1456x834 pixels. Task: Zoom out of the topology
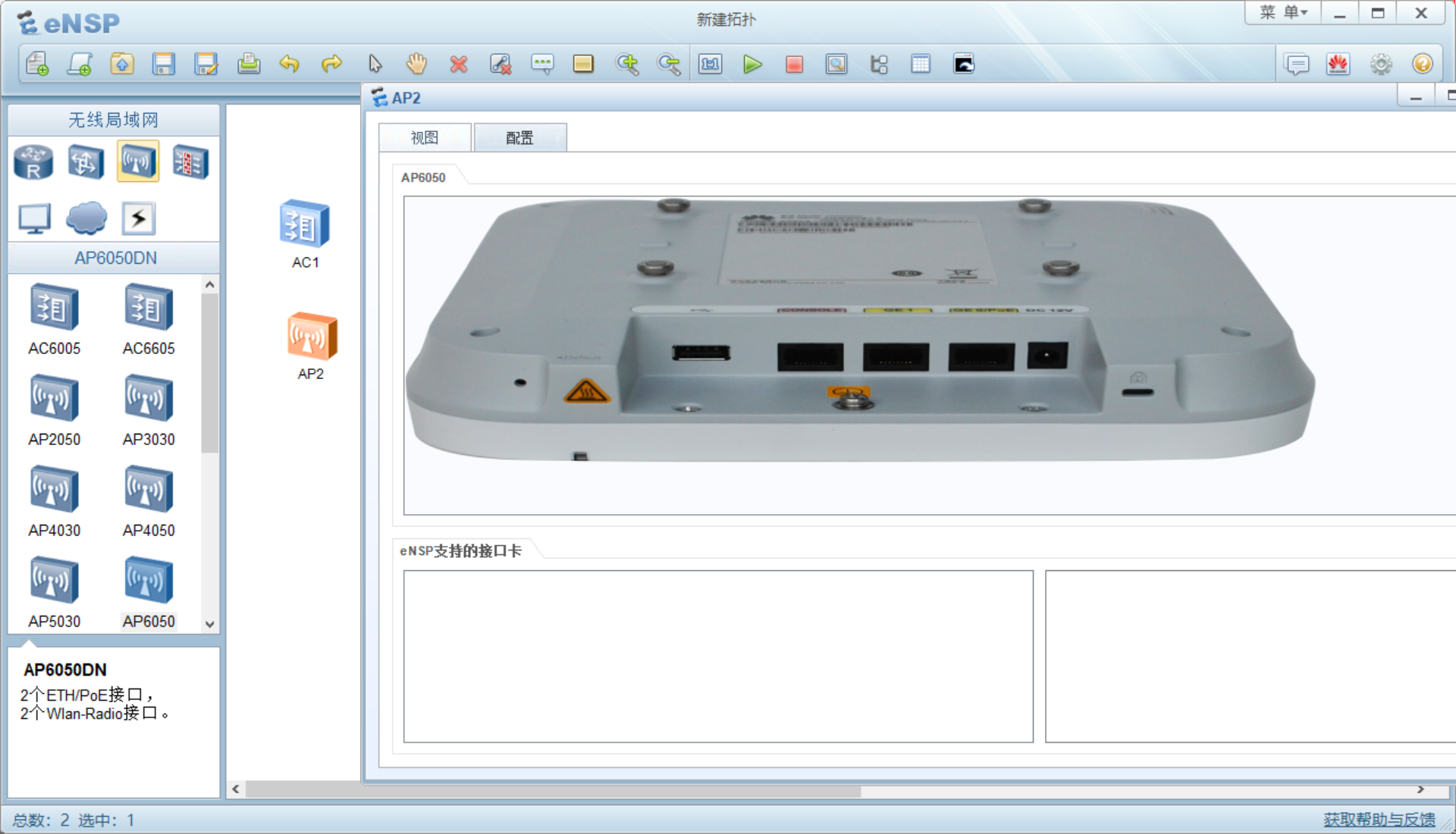pyautogui.click(x=669, y=64)
